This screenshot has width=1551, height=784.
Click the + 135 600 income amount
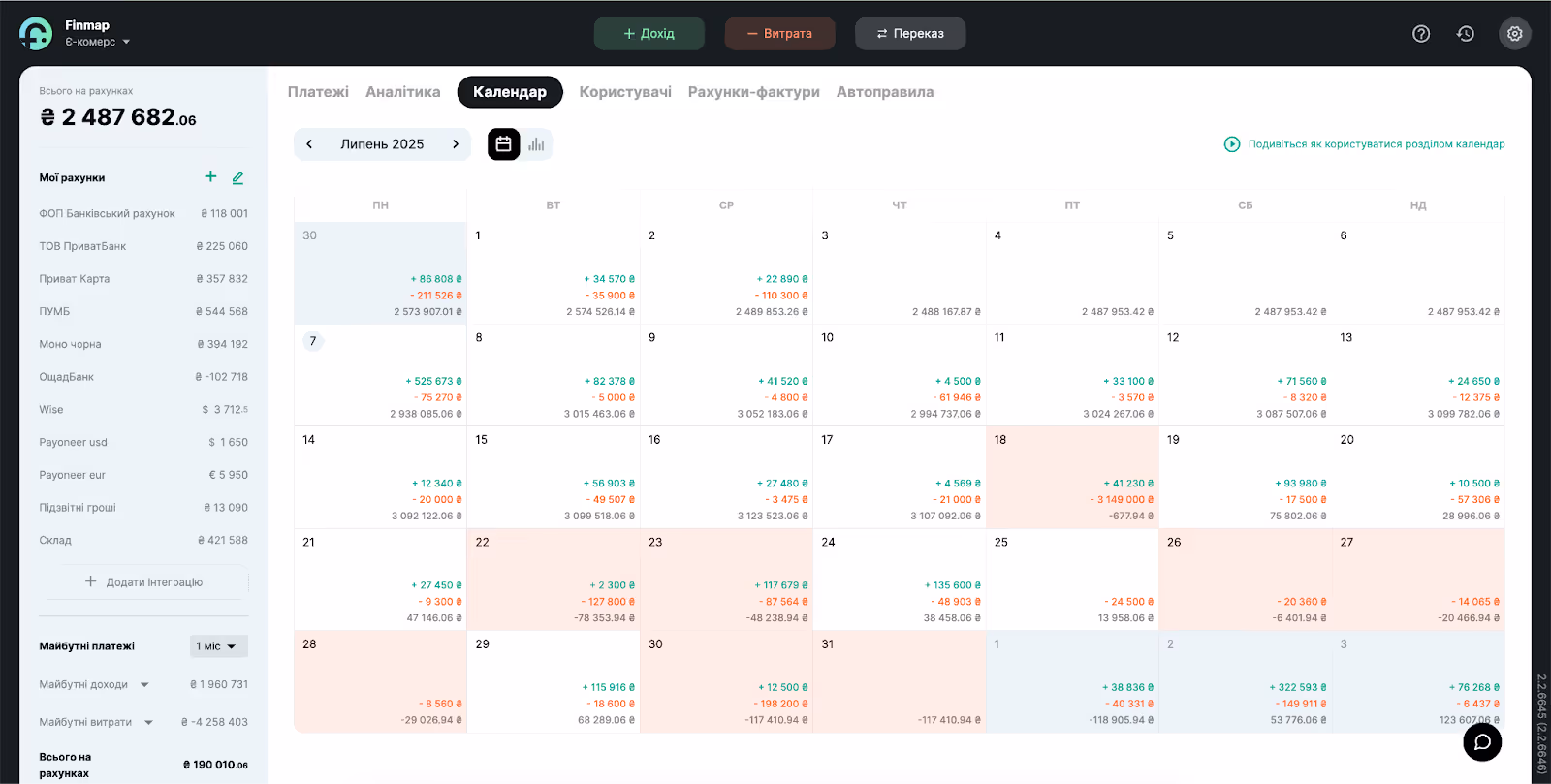[x=952, y=585]
